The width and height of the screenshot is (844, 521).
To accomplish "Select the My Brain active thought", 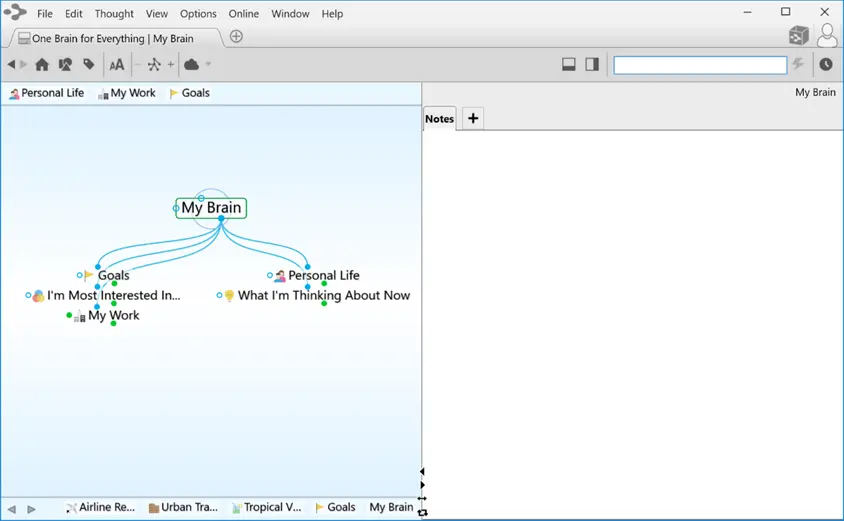I will click(x=211, y=208).
